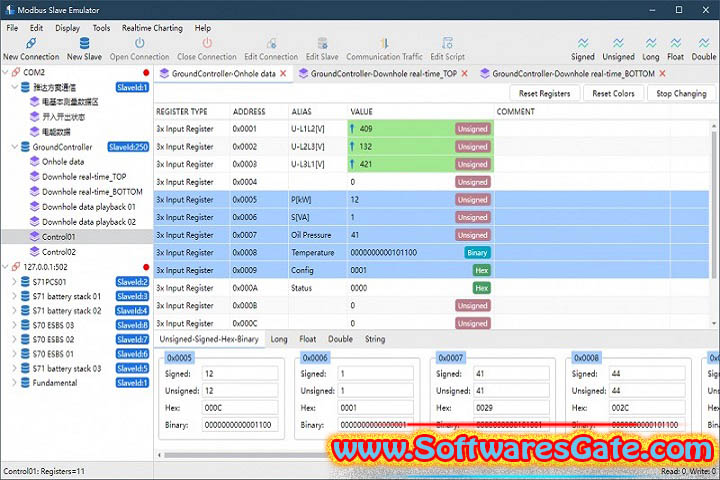Click the Onhole data register block icon
Image resolution: width=720 pixels, height=480 pixels.
coord(34,161)
